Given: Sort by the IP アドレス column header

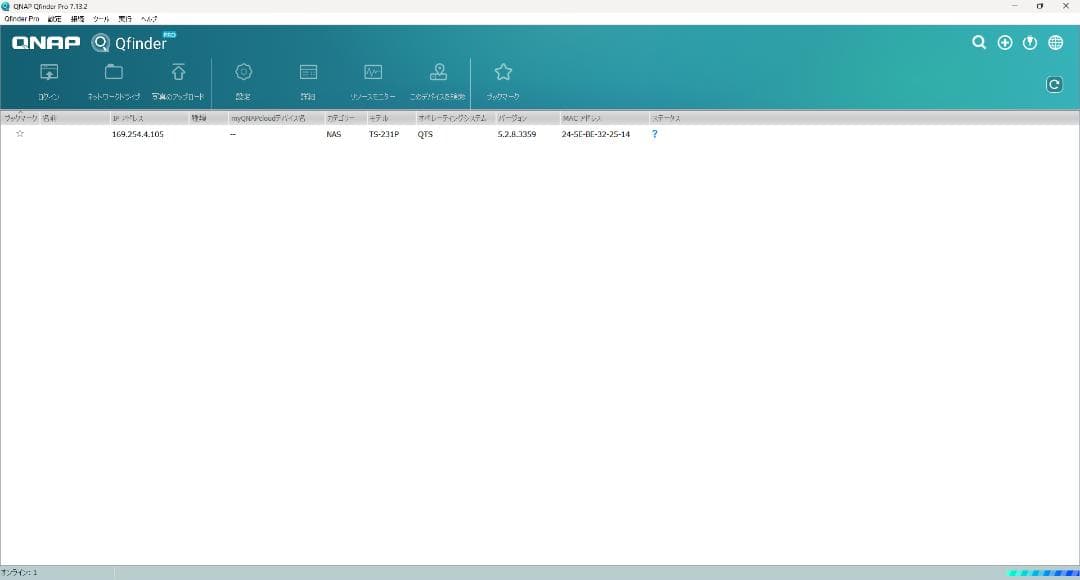Looking at the screenshot, I should [x=128, y=118].
